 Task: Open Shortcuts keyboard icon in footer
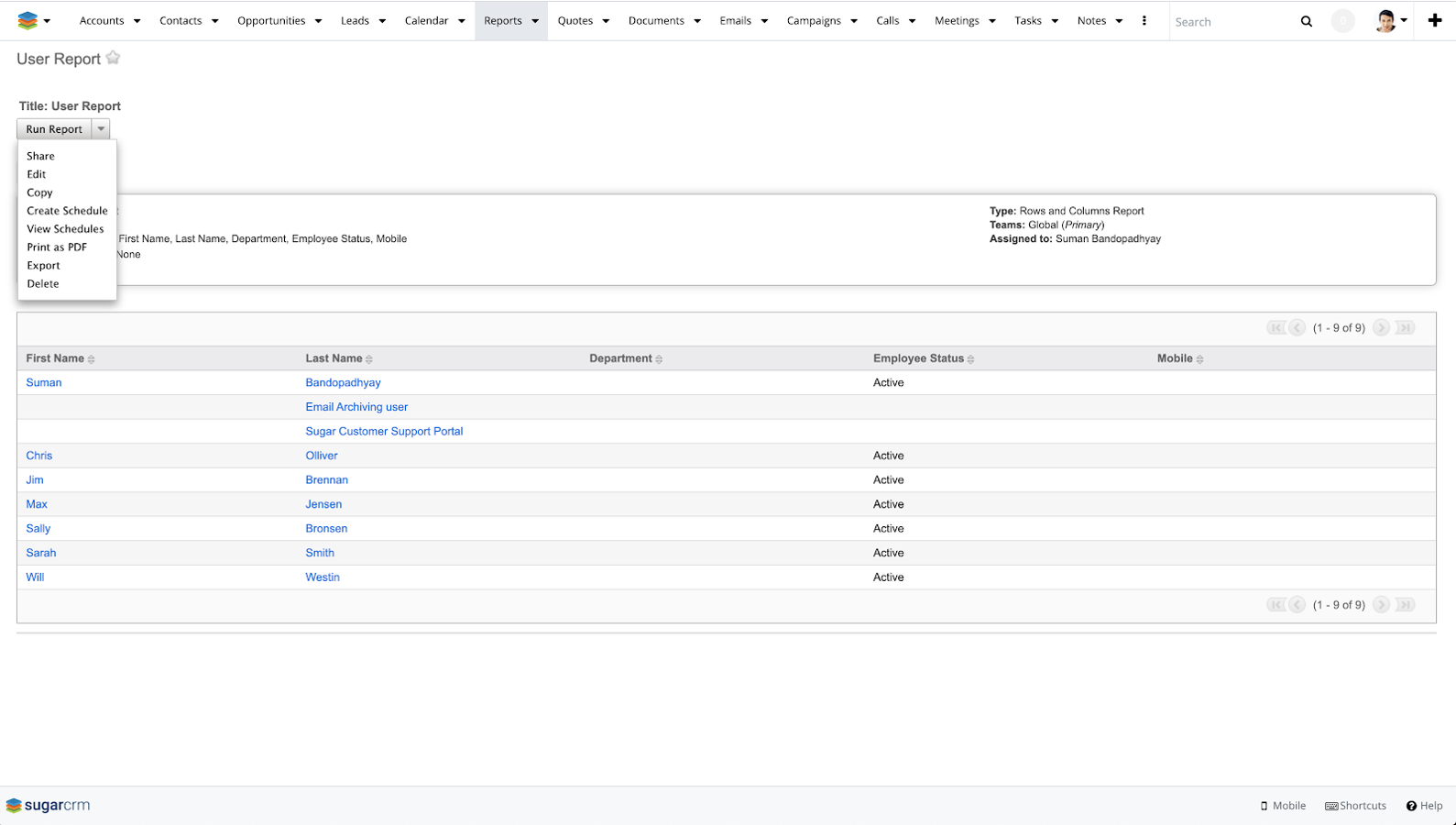click(1355, 806)
